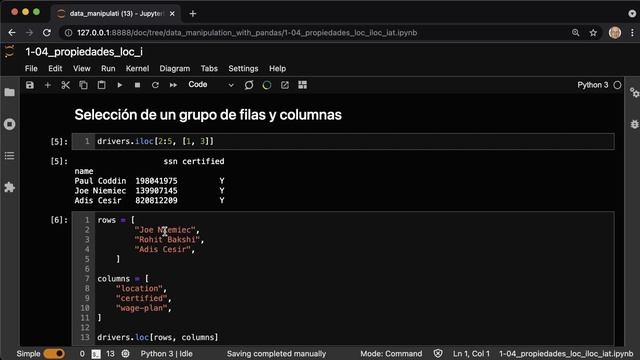Click the toolbar icon right of the Code dropdown
640x360 pixels.
249,85
